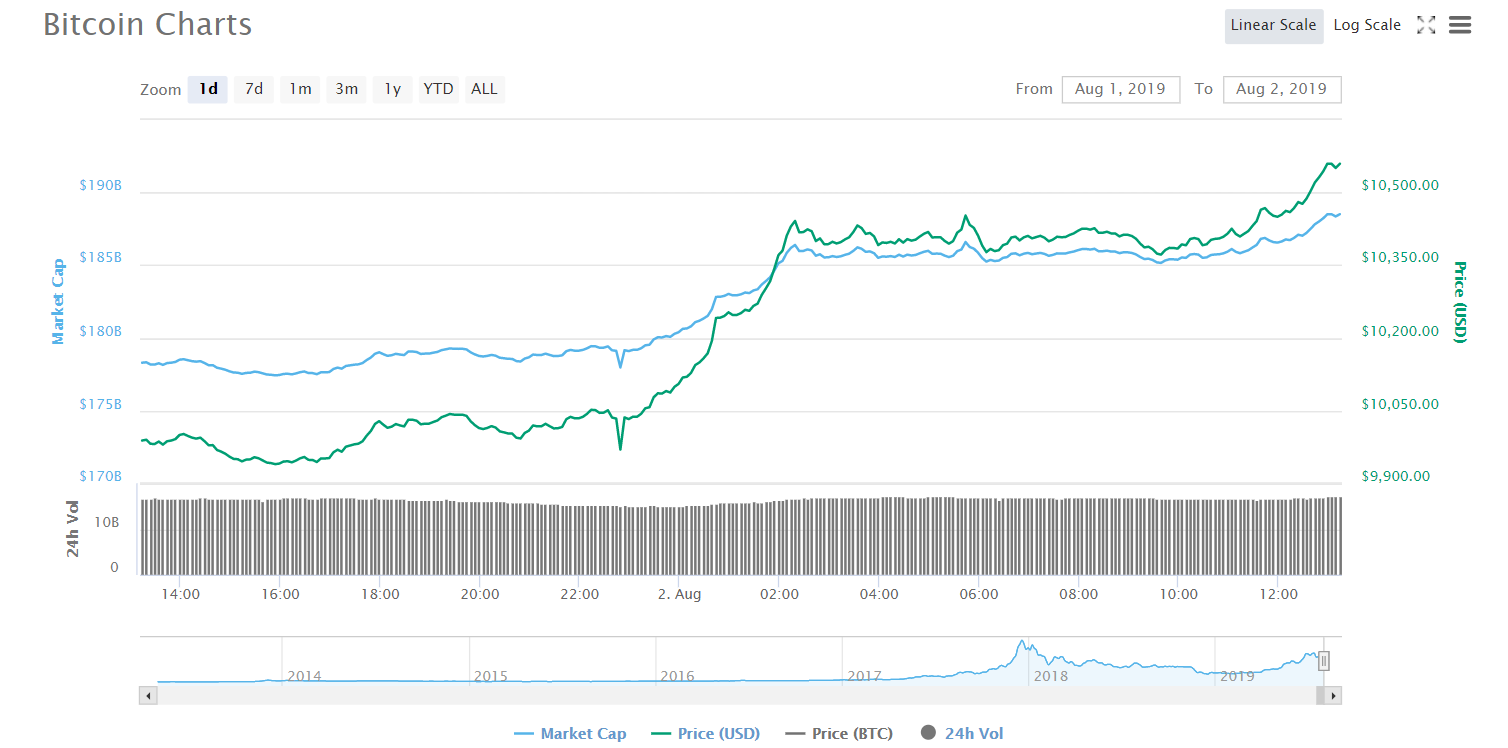
Task: Switch to Linear Scale
Action: click(x=1274, y=25)
